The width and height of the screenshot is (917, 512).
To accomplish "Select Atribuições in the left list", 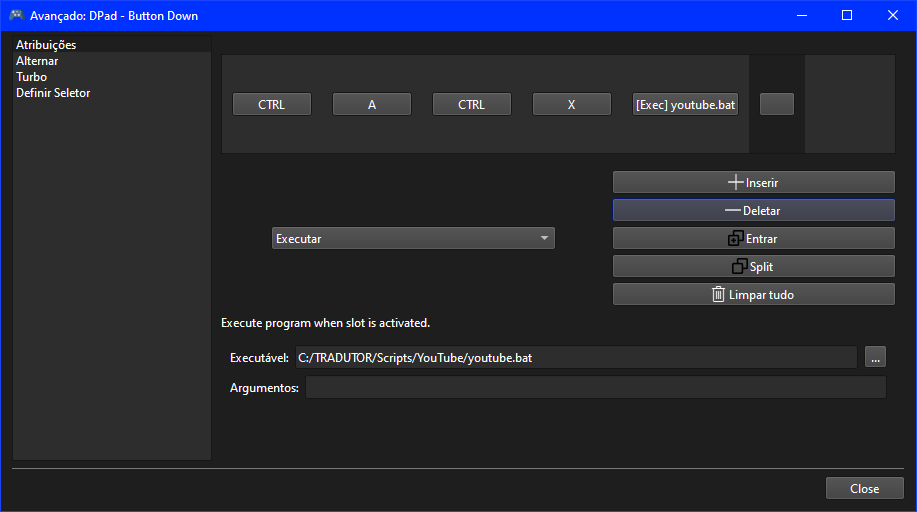I will click(x=46, y=45).
